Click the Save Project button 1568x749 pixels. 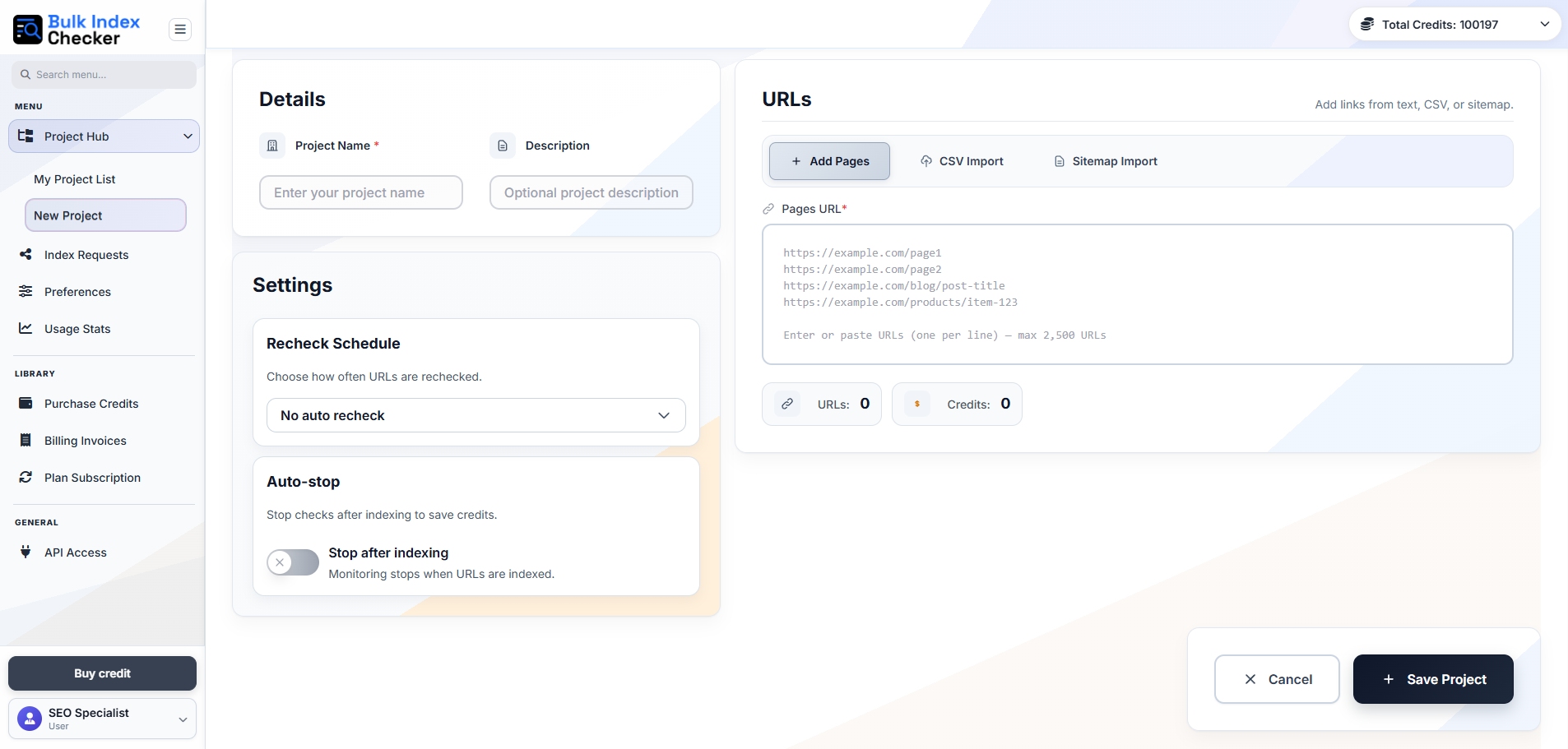point(1433,679)
